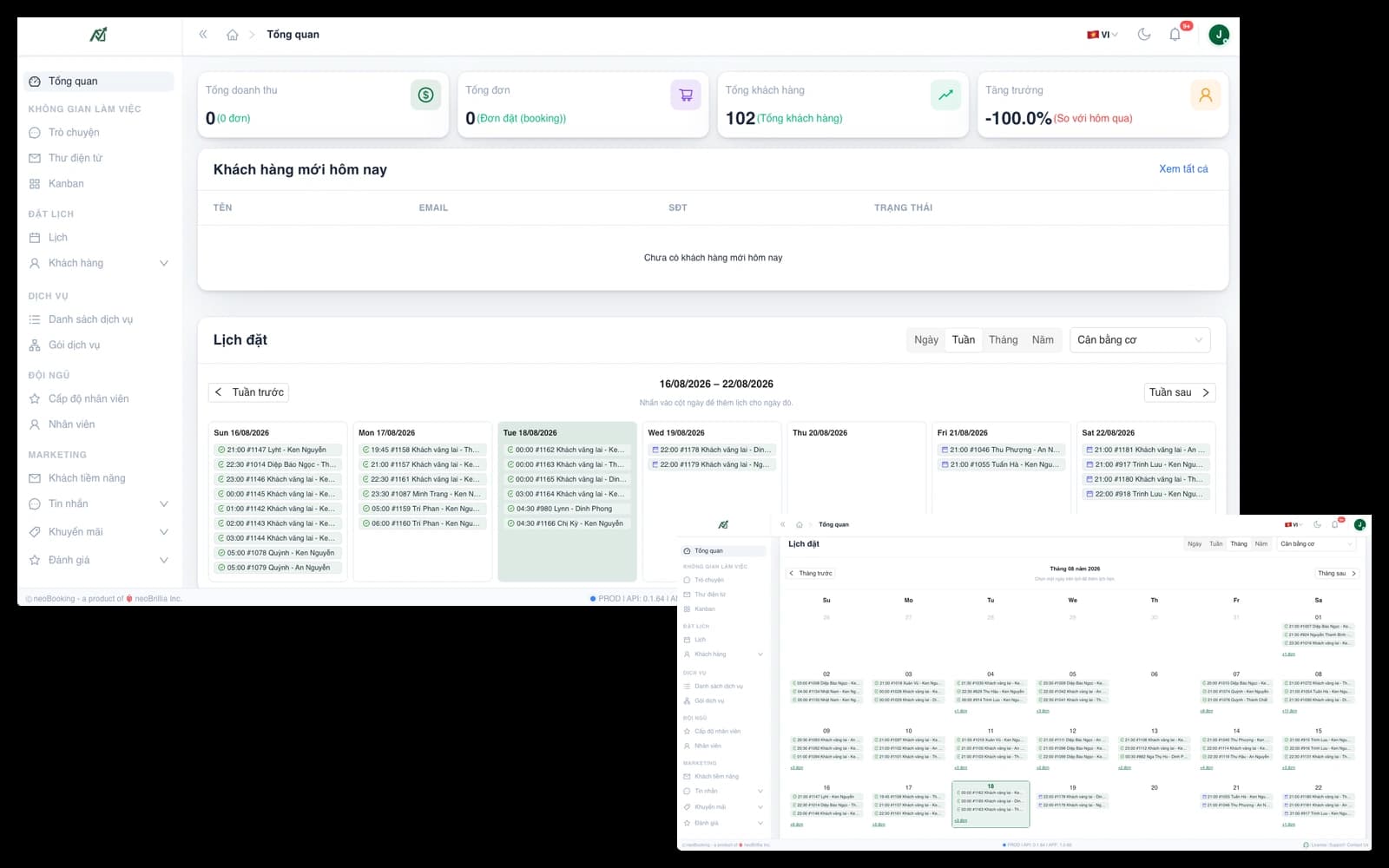The image size is (1389, 868).
Task: Switch to Tuần tab in large window
Action: click(964, 340)
